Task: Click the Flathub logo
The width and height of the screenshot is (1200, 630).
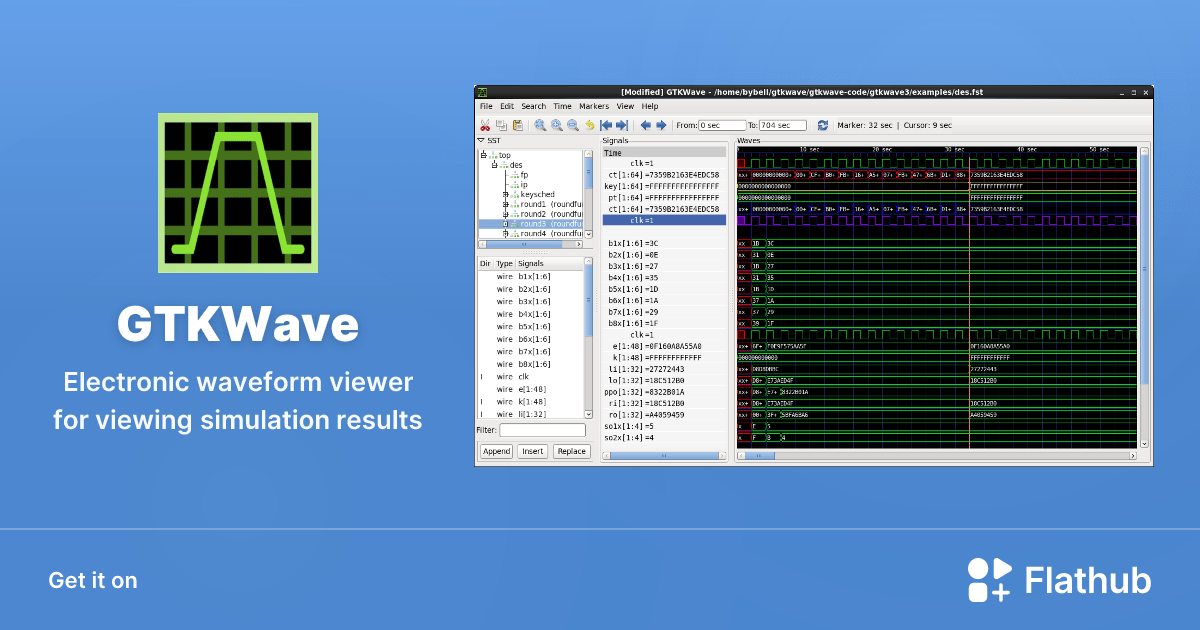Action: pos(1059,581)
